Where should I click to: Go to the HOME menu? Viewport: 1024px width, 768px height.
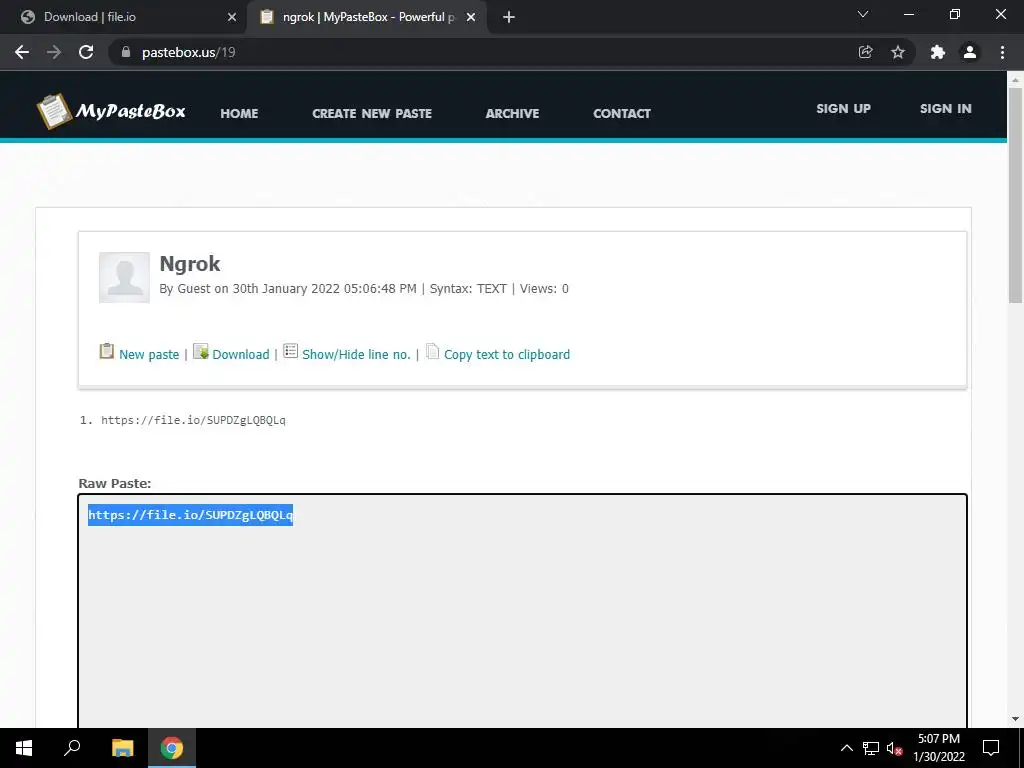click(x=239, y=113)
